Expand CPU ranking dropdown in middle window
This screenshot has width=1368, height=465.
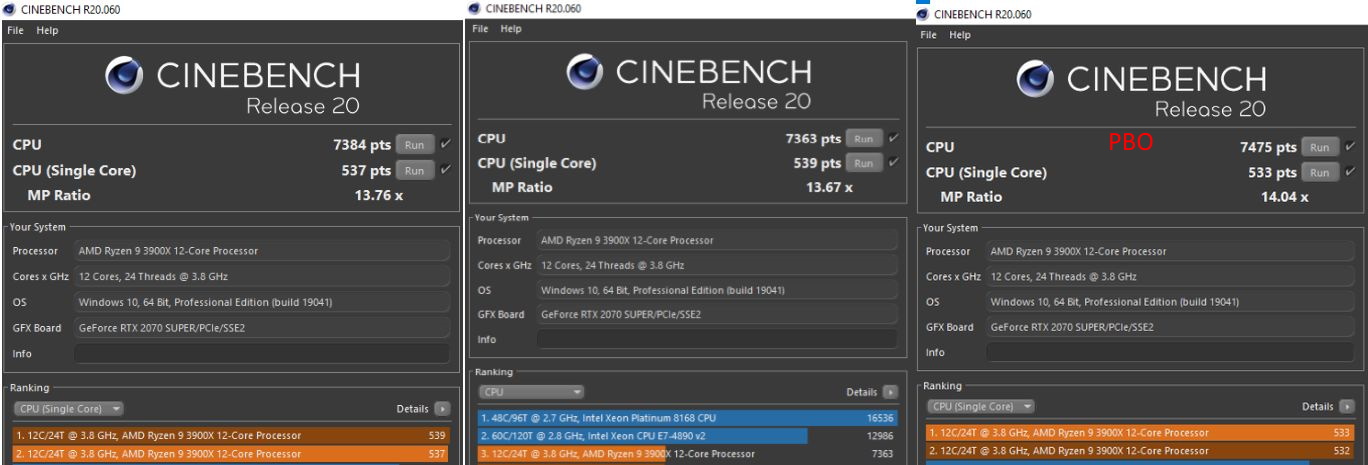[532, 392]
